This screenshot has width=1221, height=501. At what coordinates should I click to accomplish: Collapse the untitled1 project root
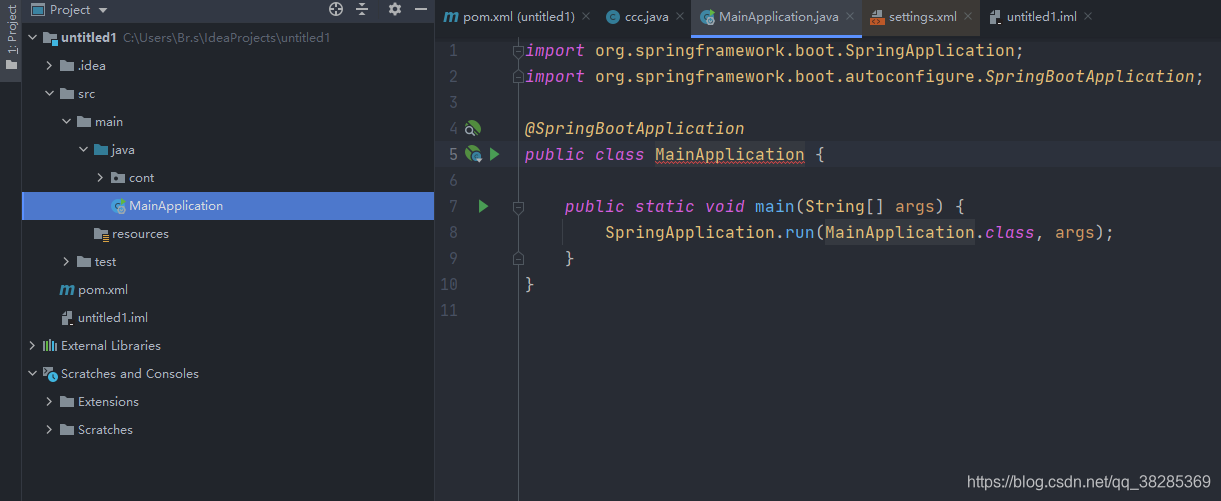point(33,38)
